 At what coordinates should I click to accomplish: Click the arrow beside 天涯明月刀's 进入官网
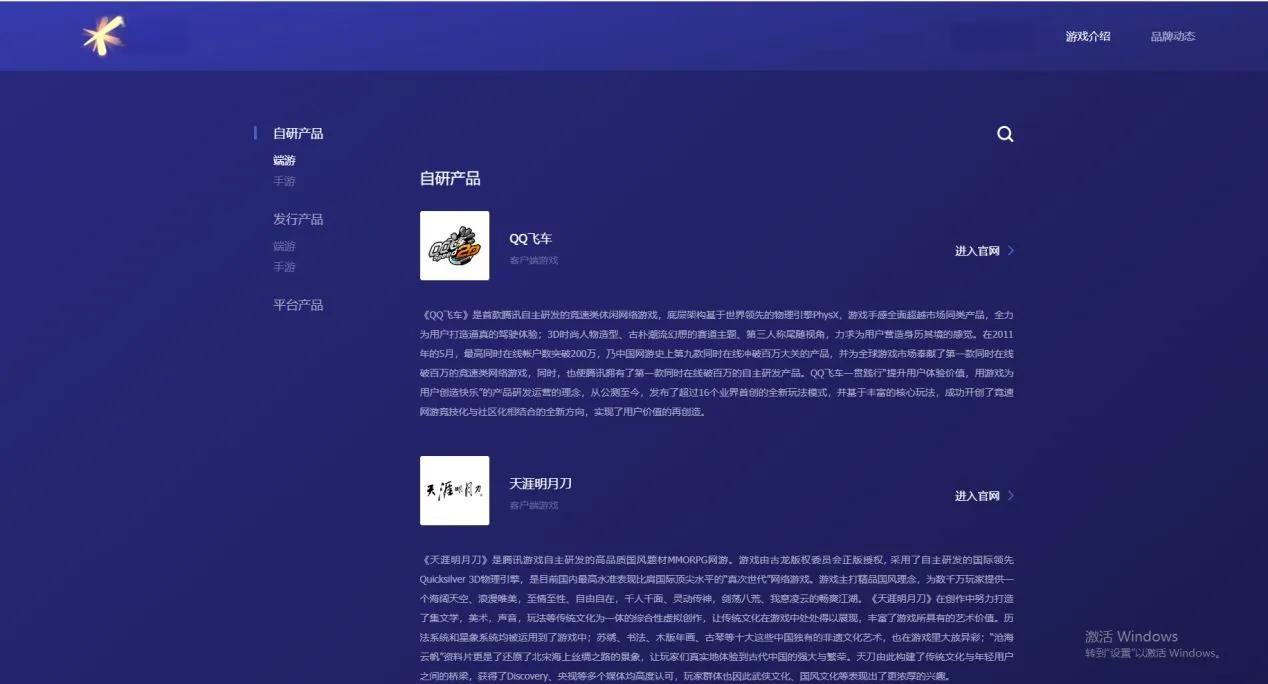[1010, 495]
